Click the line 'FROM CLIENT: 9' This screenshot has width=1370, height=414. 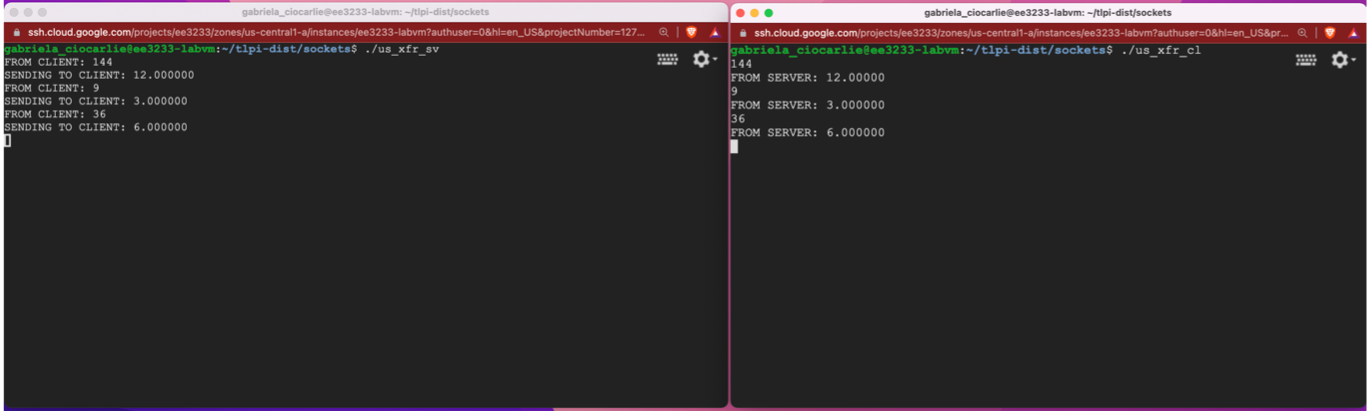point(52,88)
